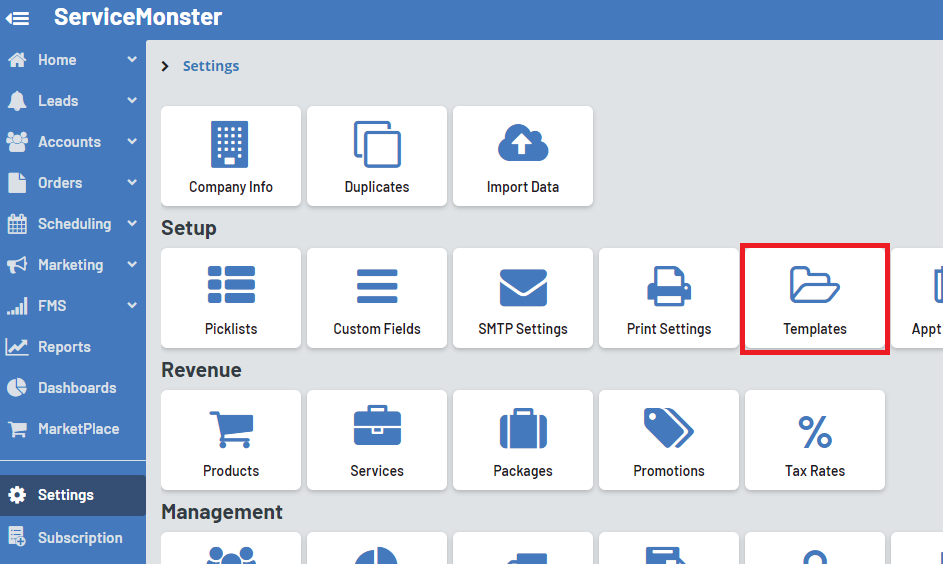Open the Promotions tags icon

tap(668, 428)
